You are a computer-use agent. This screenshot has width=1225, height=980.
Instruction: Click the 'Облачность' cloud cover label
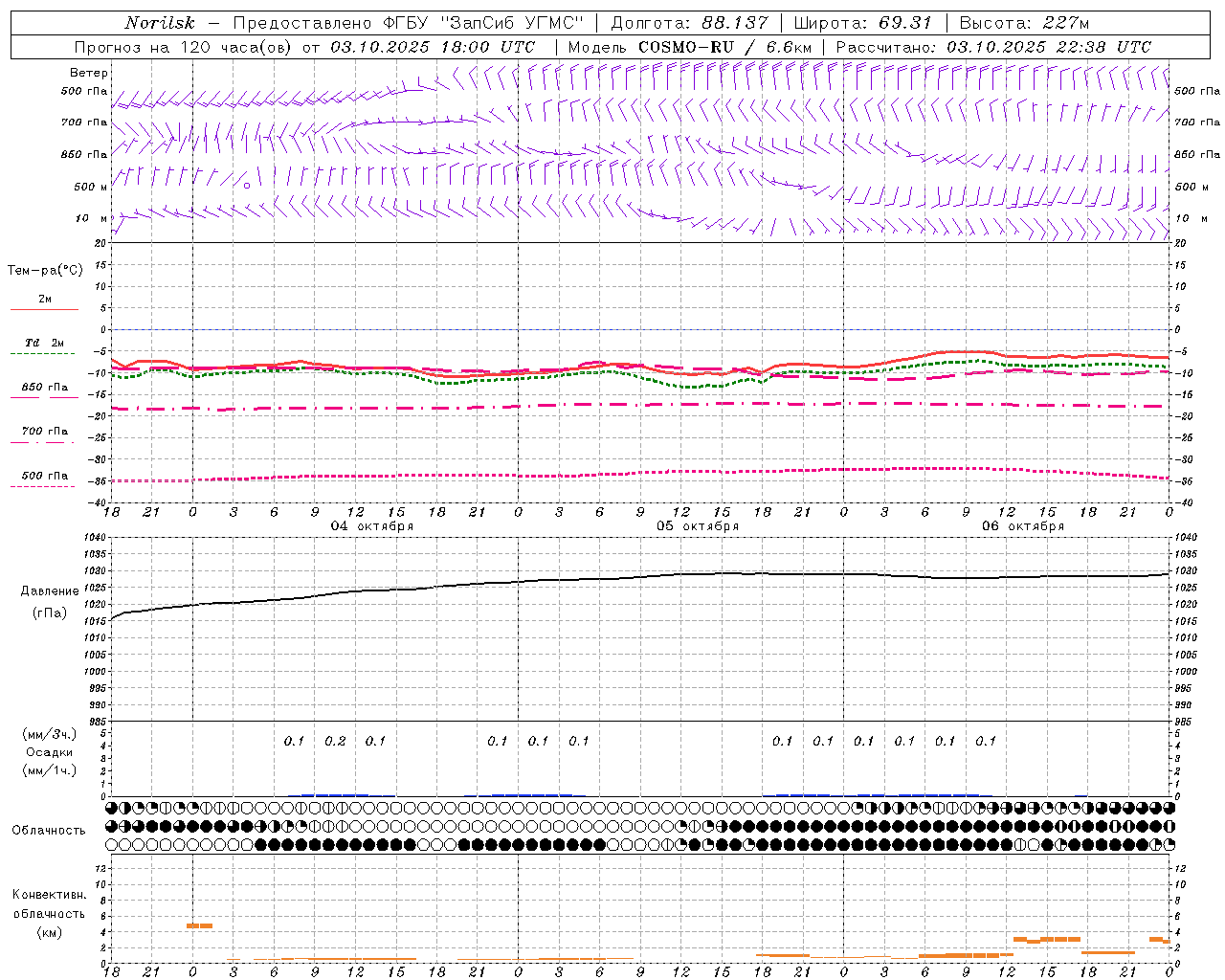coord(49,831)
